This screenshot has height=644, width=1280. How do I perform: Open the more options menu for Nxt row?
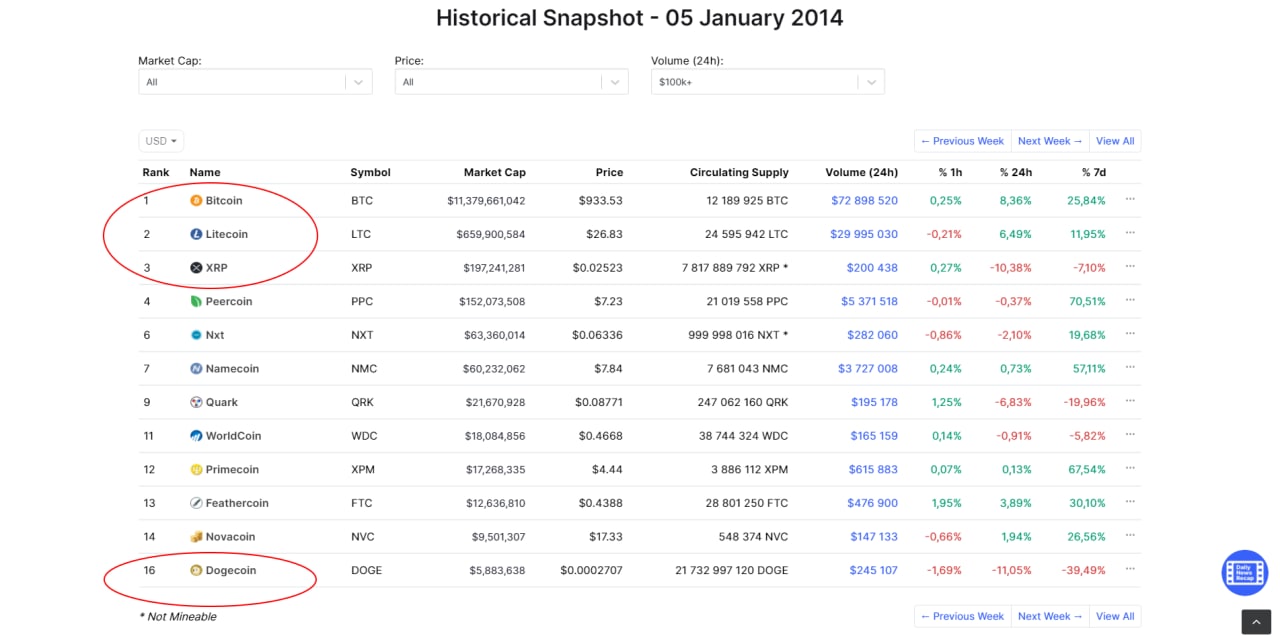click(x=1130, y=333)
